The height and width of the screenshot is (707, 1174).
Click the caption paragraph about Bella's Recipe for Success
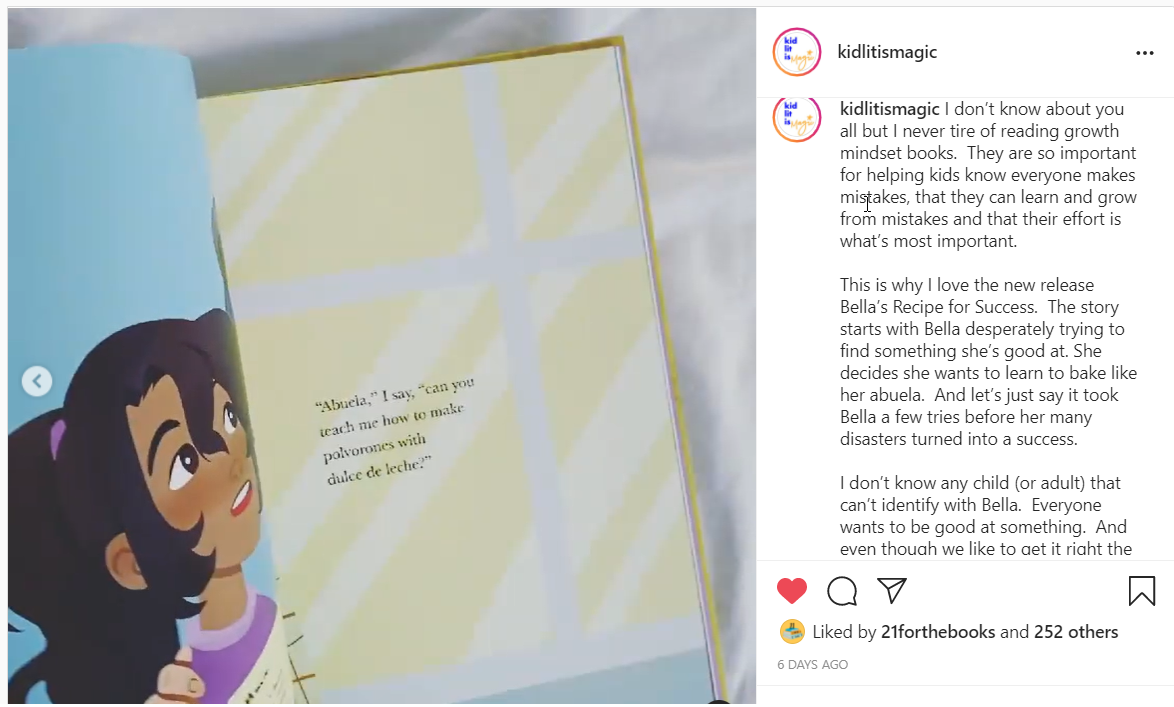pos(988,362)
